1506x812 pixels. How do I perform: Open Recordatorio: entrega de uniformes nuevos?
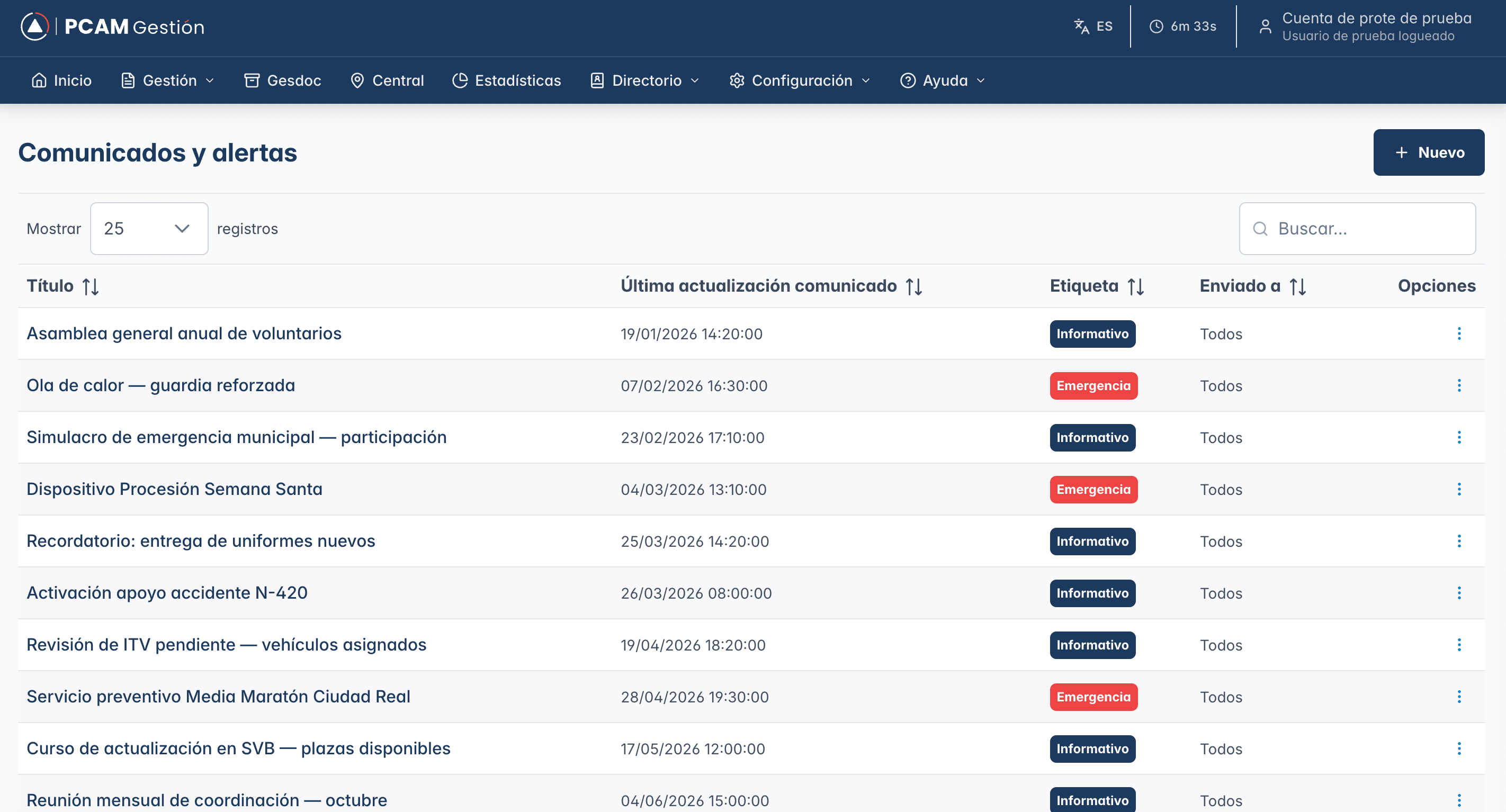pos(201,542)
